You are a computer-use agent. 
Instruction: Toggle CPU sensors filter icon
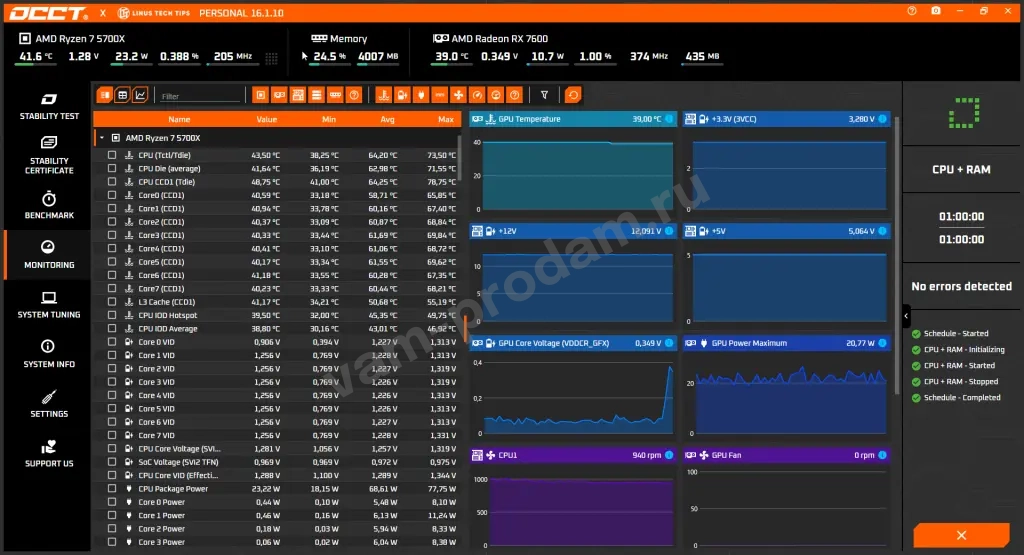coord(261,95)
